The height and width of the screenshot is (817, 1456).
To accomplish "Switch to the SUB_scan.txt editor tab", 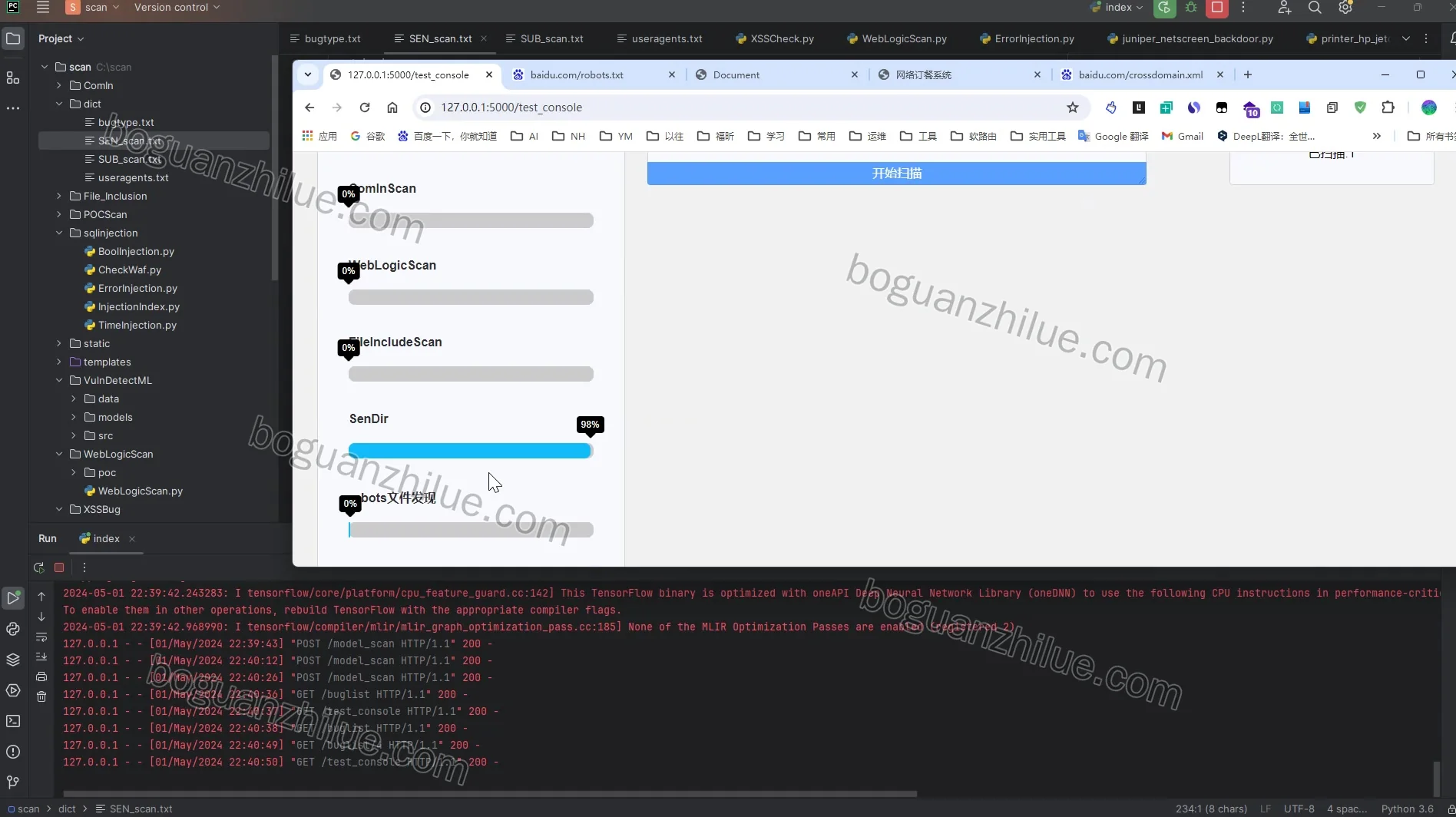I will (544, 38).
